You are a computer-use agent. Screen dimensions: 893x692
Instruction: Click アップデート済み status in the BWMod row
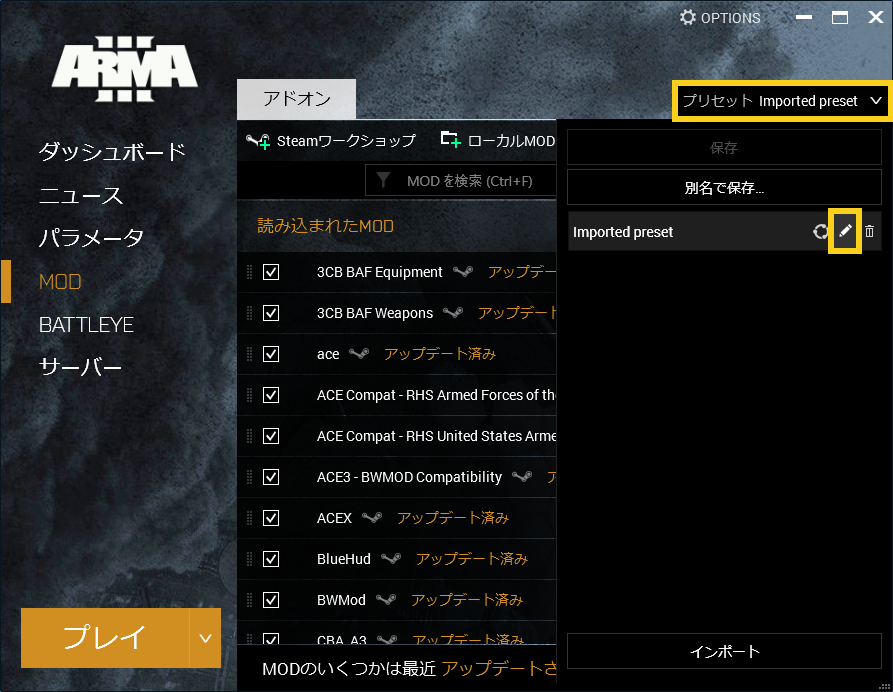pyautogui.click(x=466, y=600)
